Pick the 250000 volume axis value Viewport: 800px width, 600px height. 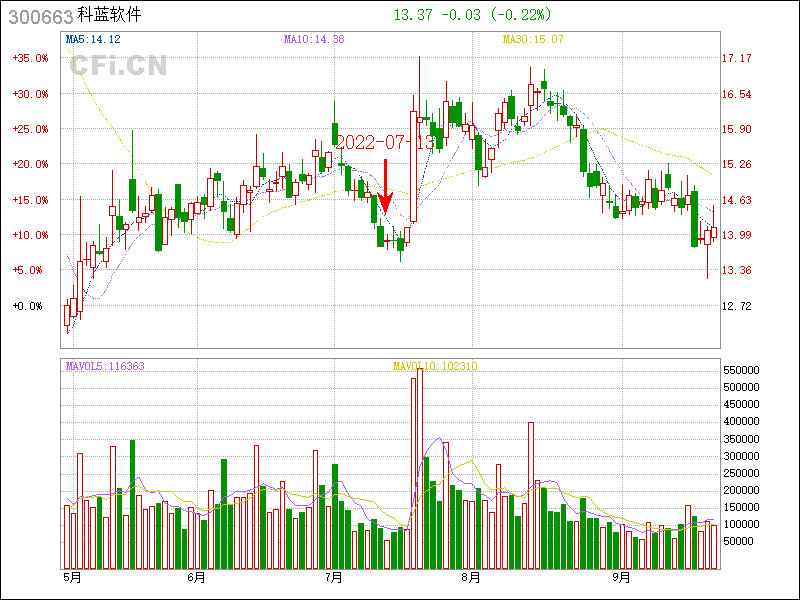point(741,473)
